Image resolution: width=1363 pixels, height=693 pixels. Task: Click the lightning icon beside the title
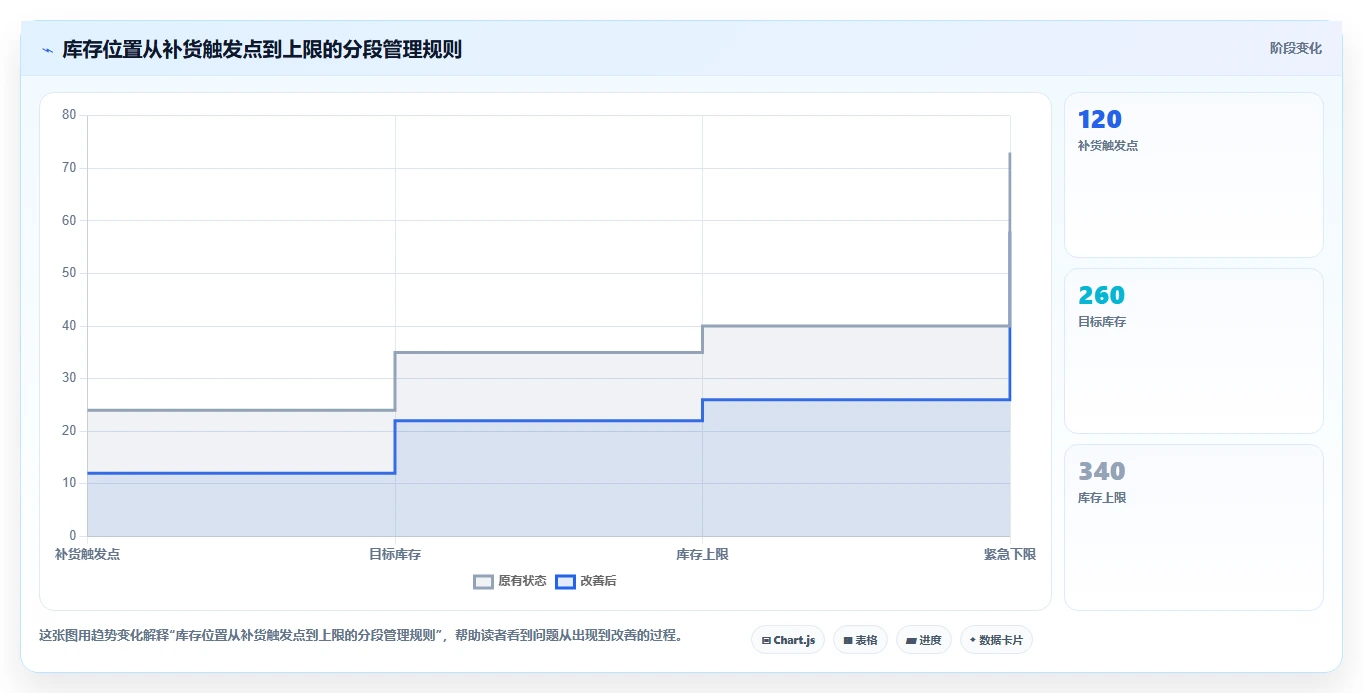click(x=47, y=50)
